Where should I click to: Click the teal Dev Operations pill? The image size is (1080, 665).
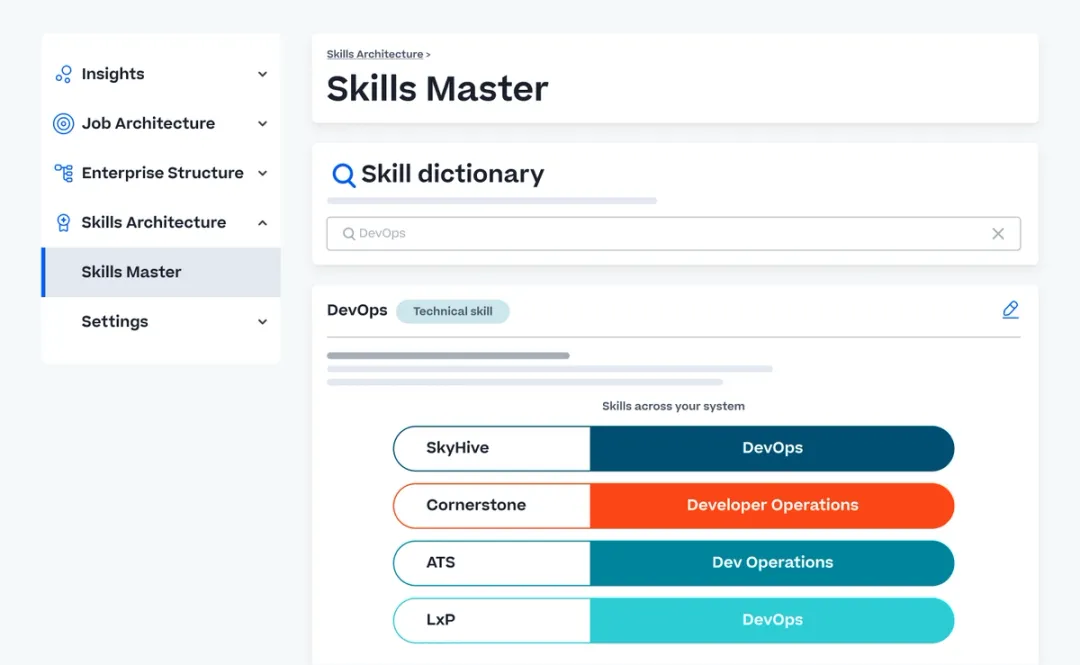click(x=772, y=562)
